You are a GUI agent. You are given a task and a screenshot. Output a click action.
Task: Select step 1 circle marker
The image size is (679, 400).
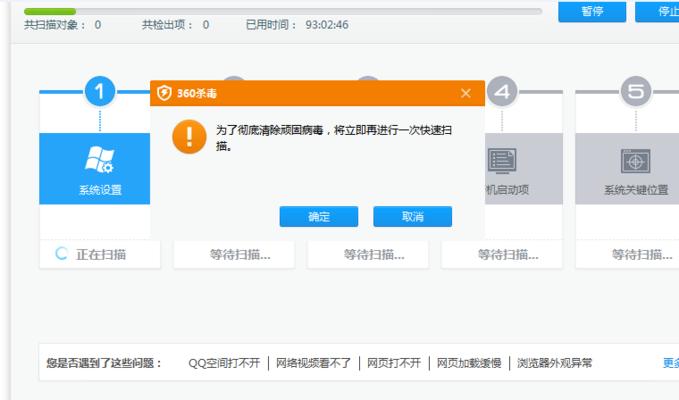100,91
